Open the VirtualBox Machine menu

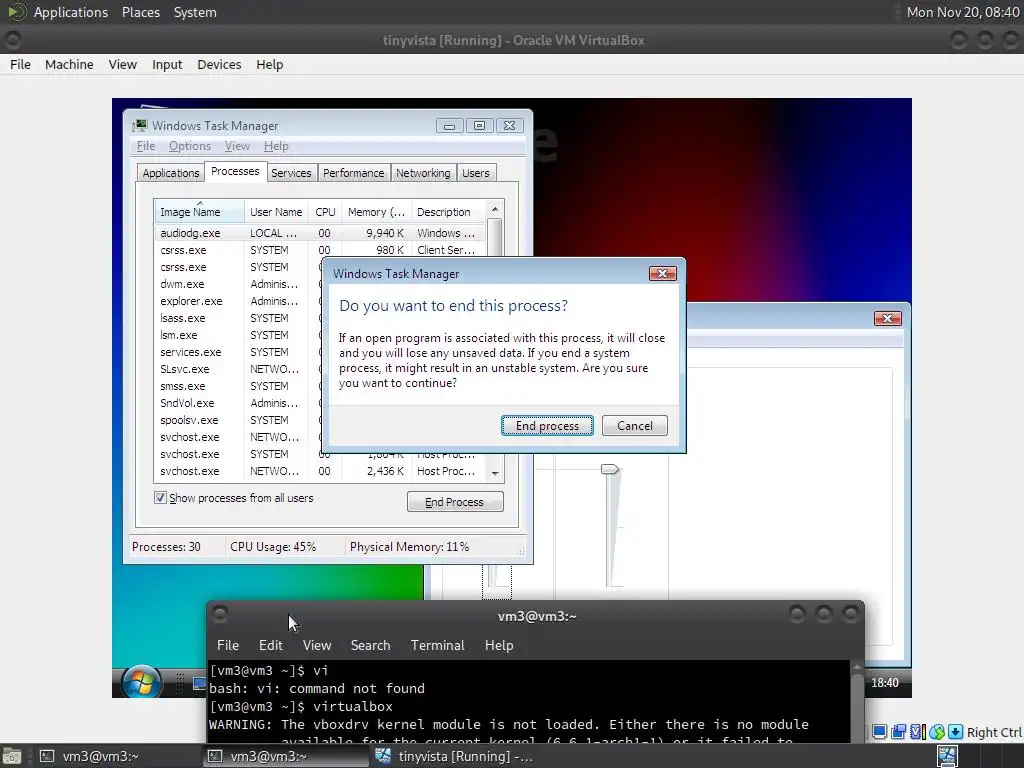tap(69, 64)
